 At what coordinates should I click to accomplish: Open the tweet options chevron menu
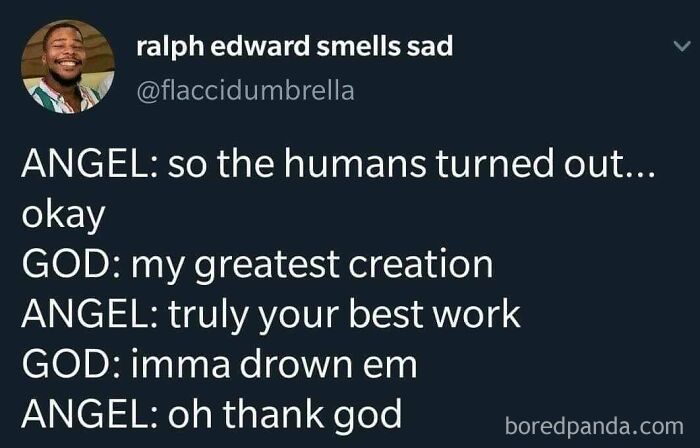[681, 47]
